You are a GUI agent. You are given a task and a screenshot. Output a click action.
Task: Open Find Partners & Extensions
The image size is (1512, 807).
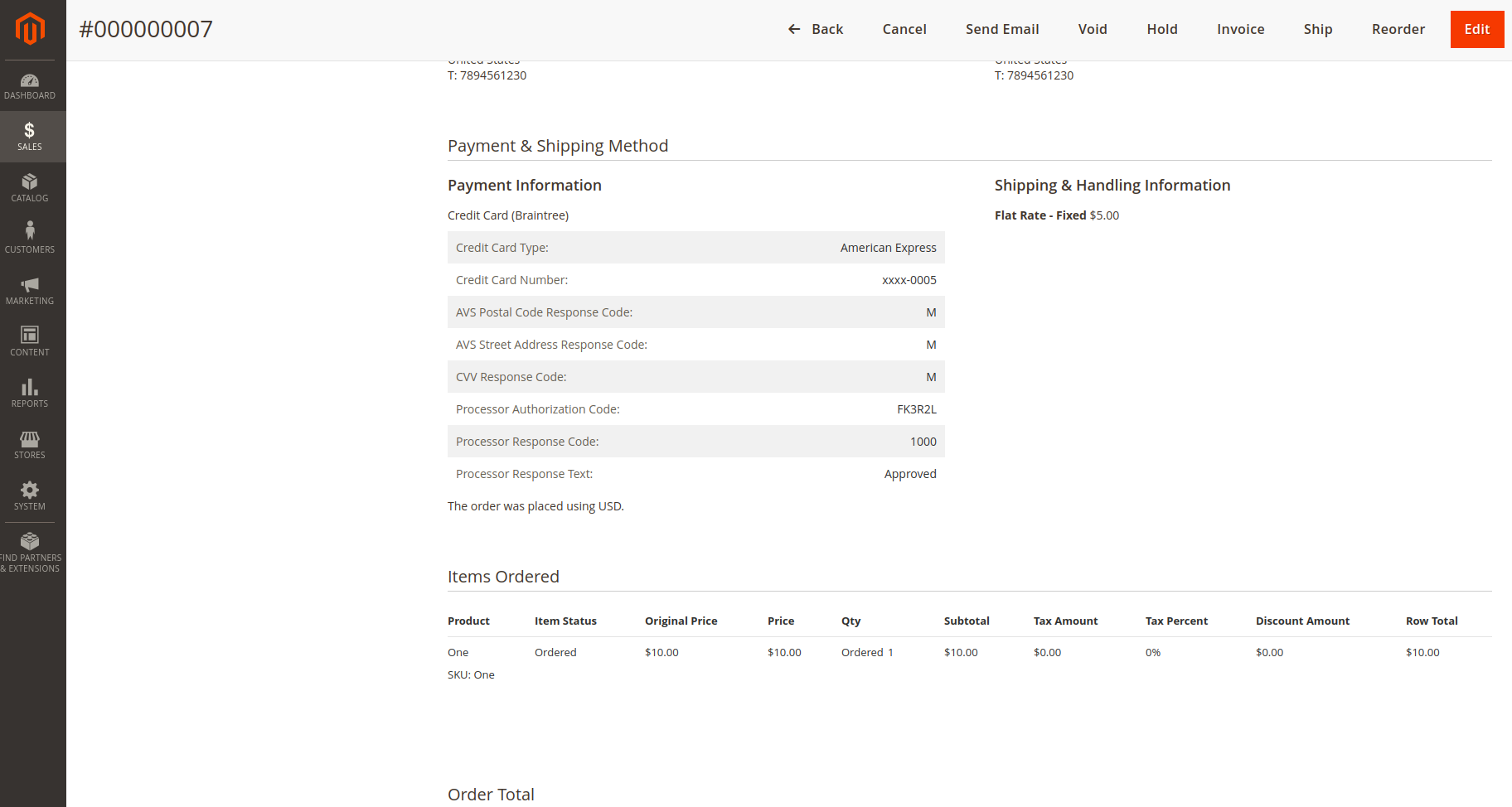[31, 550]
